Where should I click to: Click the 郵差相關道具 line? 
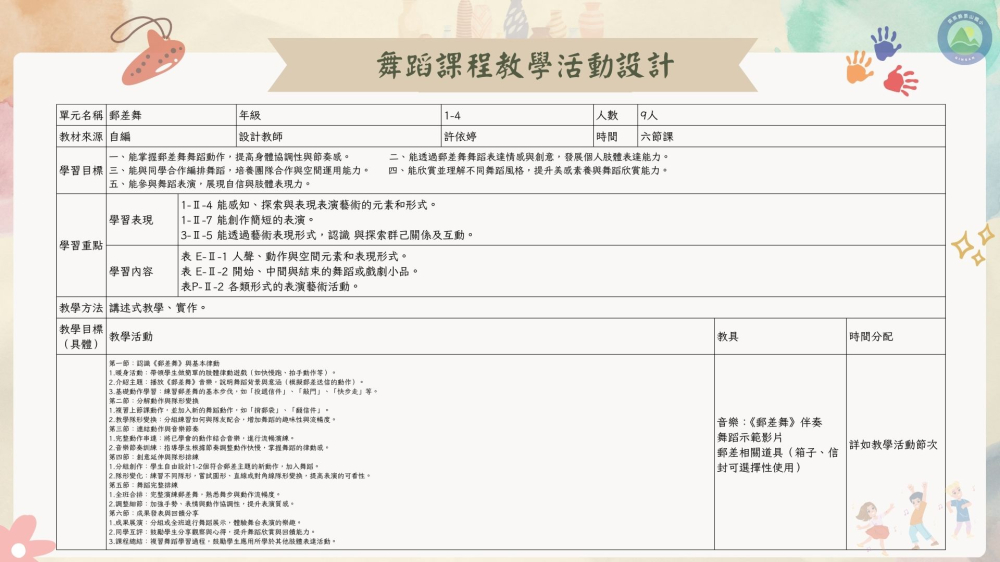(x=777, y=460)
